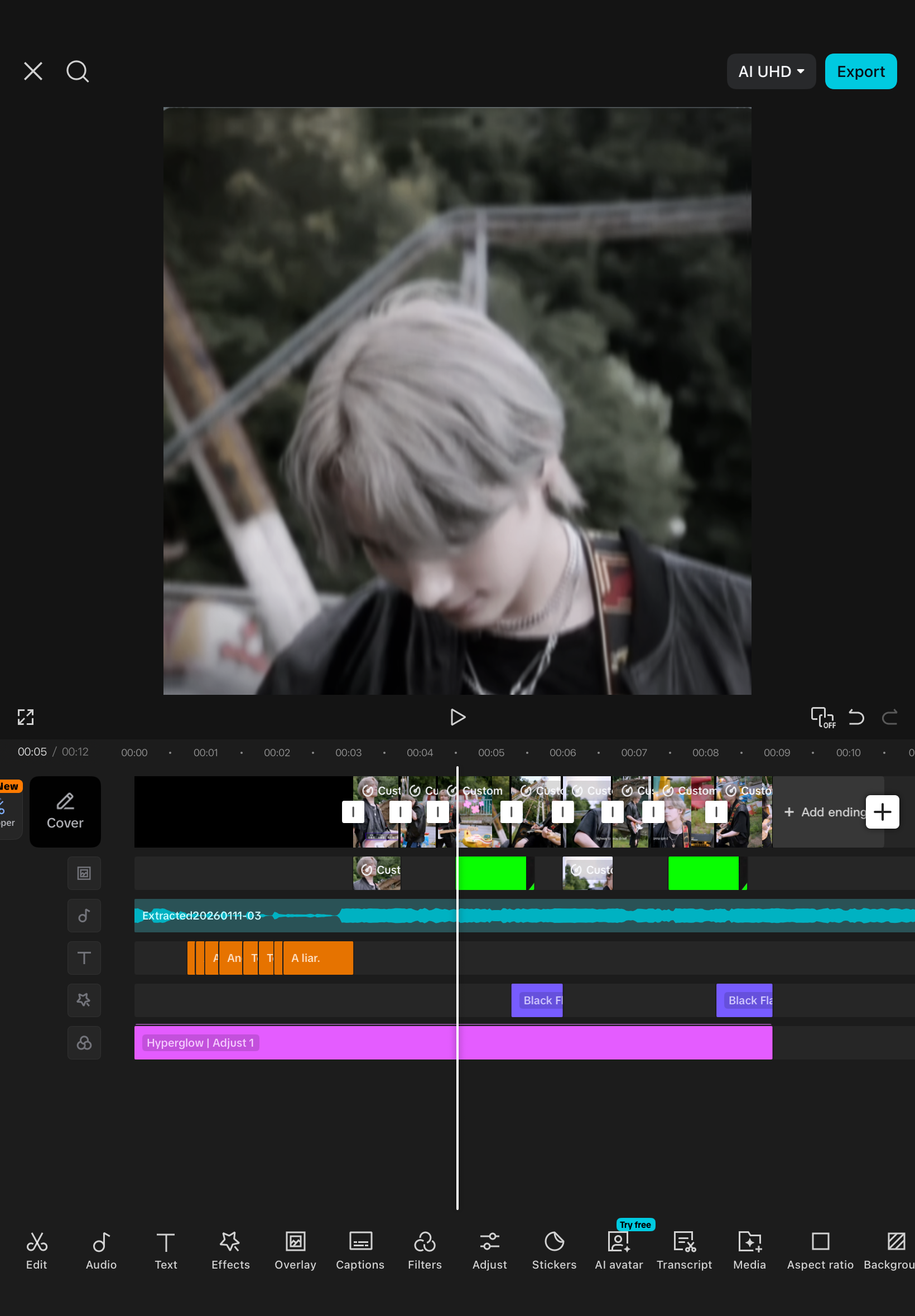The height and width of the screenshot is (1316, 915).
Task: Click the plus button to add media
Action: [882, 812]
